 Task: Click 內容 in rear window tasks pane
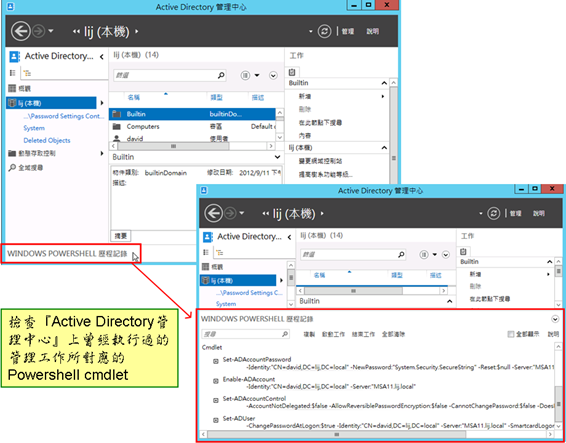coord(305,136)
